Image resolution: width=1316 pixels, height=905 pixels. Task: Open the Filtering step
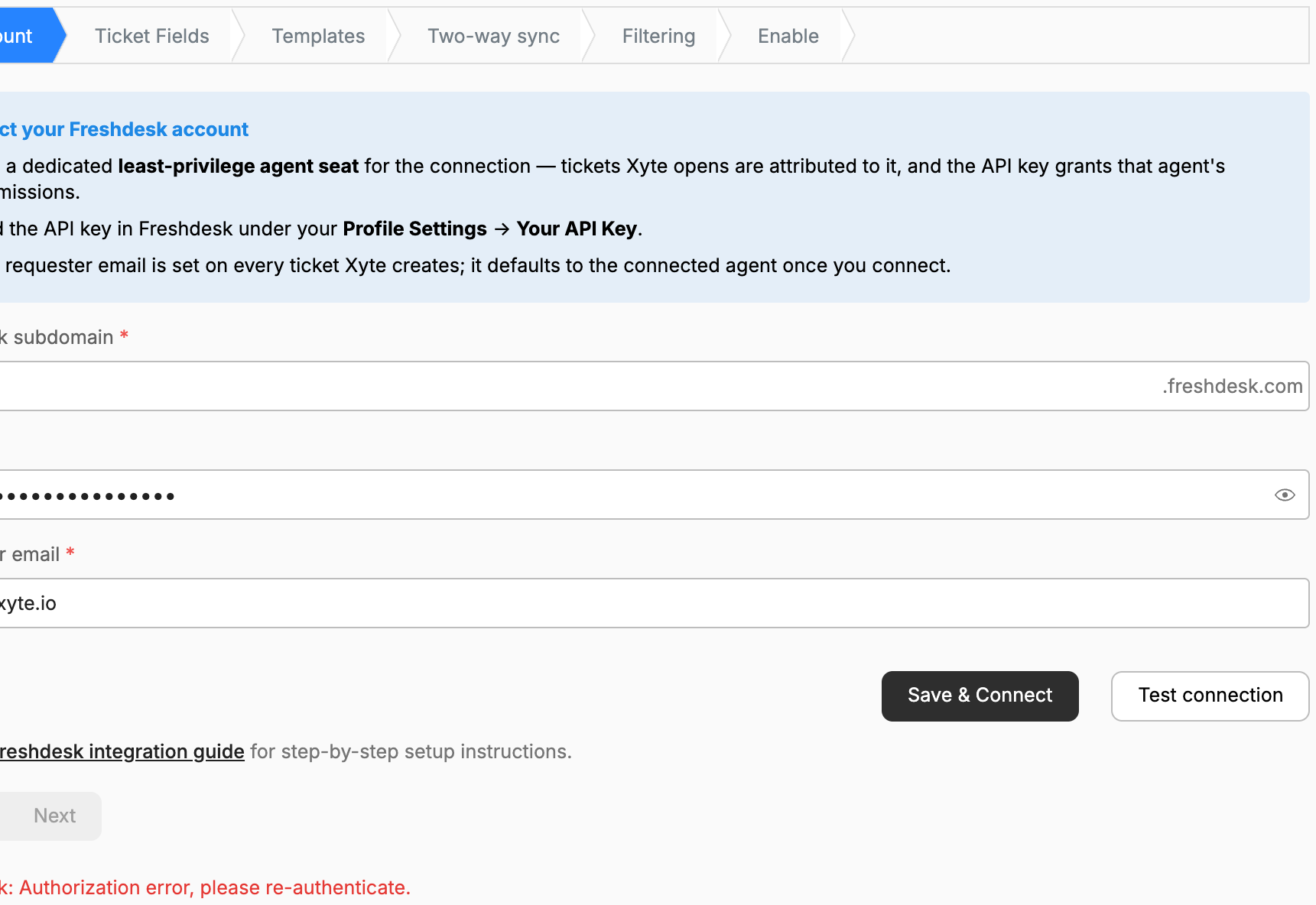(x=658, y=36)
